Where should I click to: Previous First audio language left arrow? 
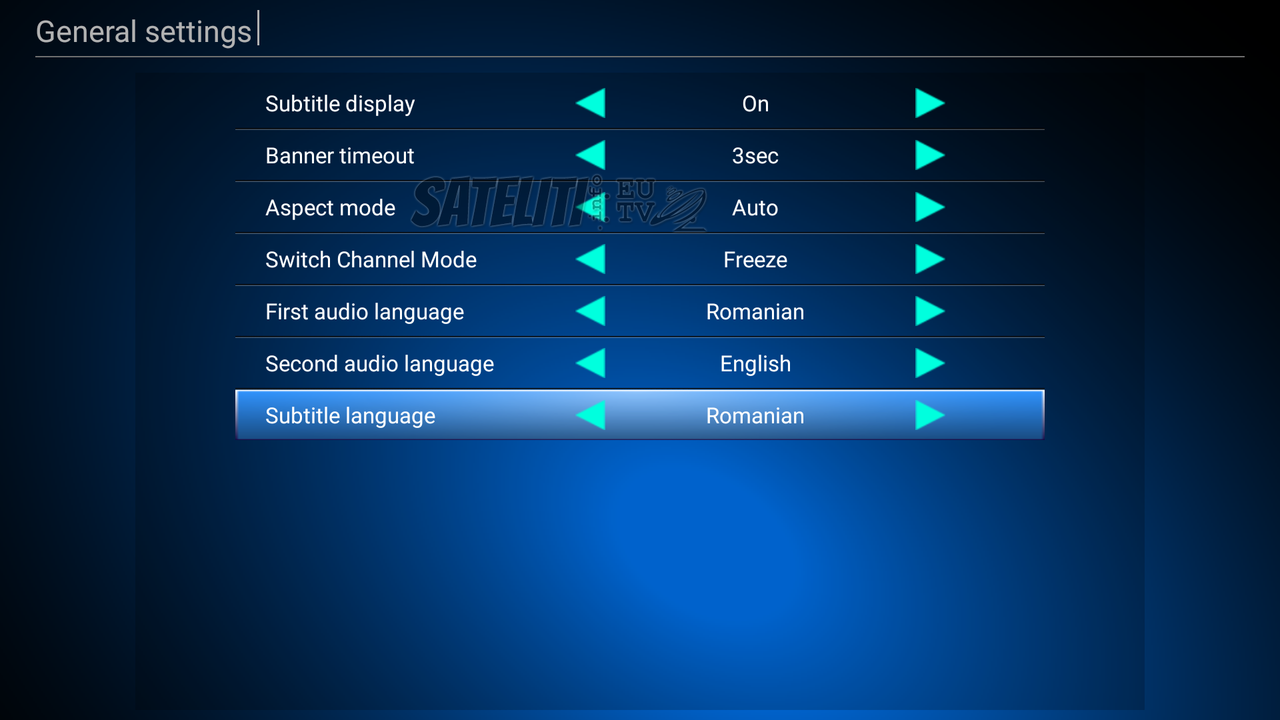[x=591, y=311]
